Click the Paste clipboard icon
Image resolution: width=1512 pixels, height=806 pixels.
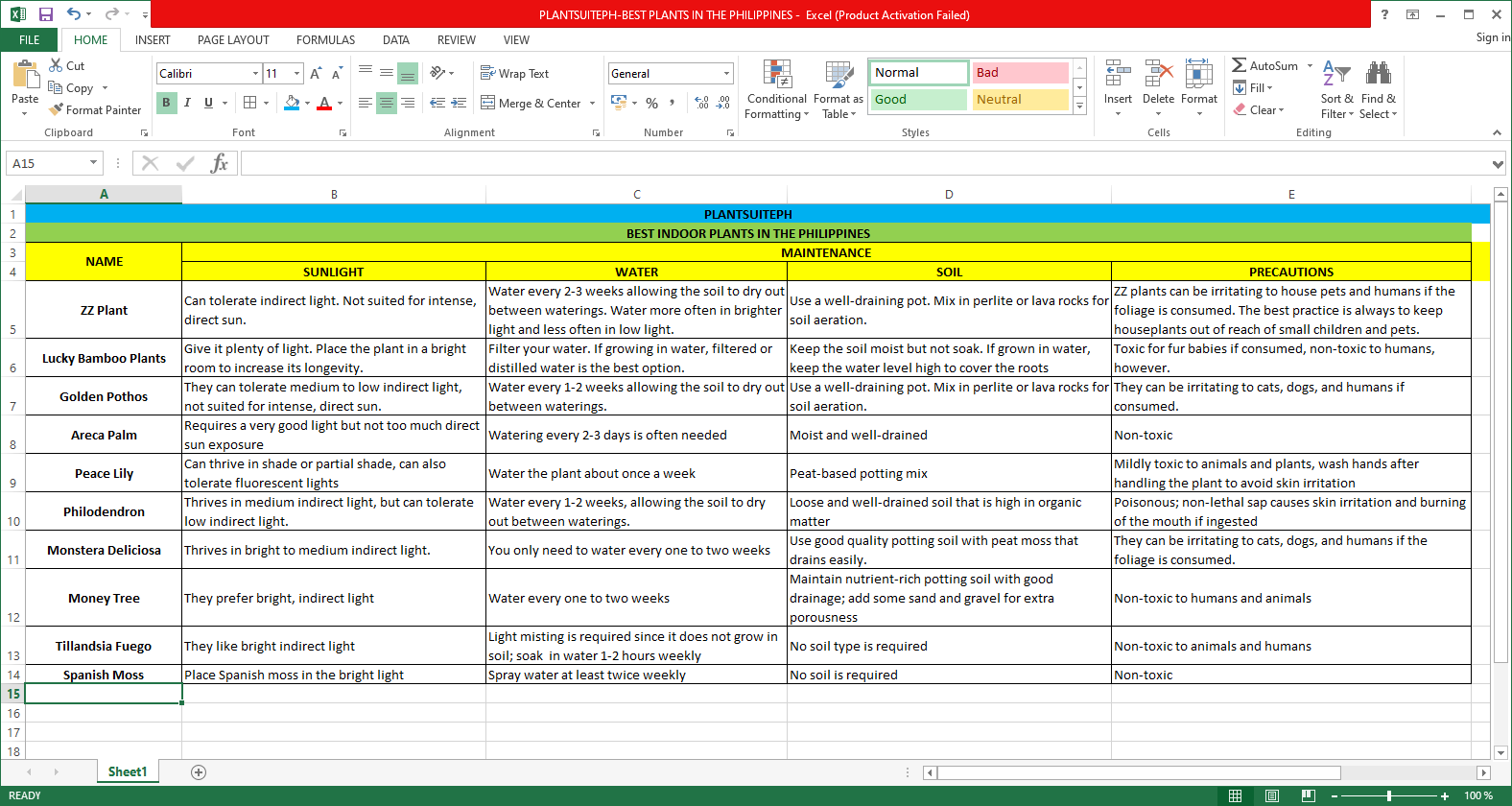25,75
